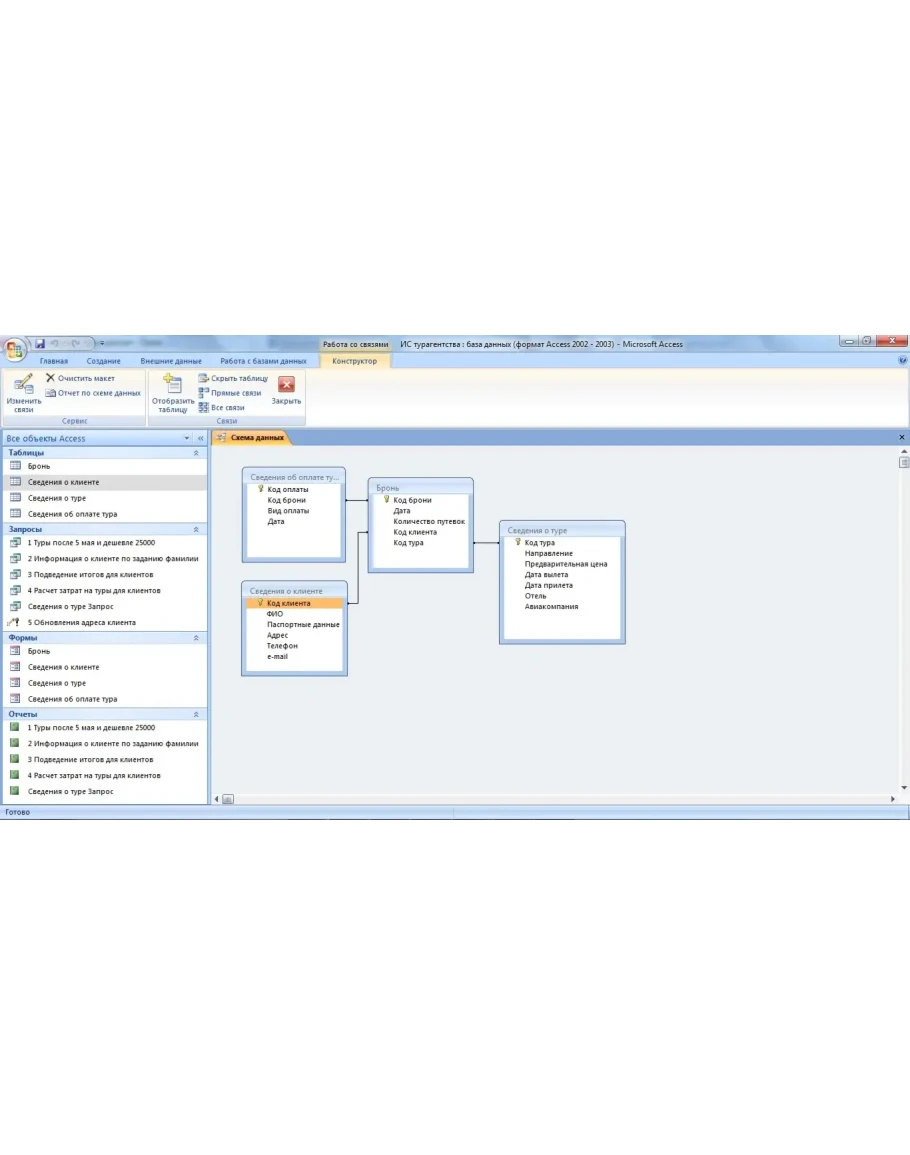The image size is (910, 1155).
Task: Collapse the Таблицы group
Action: tap(196, 453)
